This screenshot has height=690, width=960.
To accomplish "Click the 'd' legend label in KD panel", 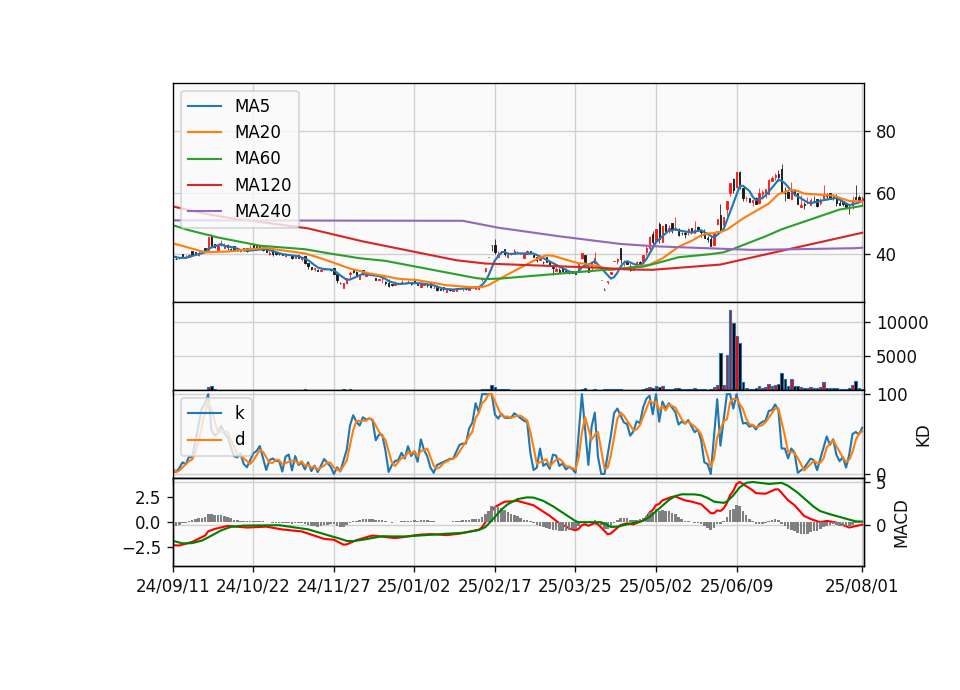I will 239,439.
